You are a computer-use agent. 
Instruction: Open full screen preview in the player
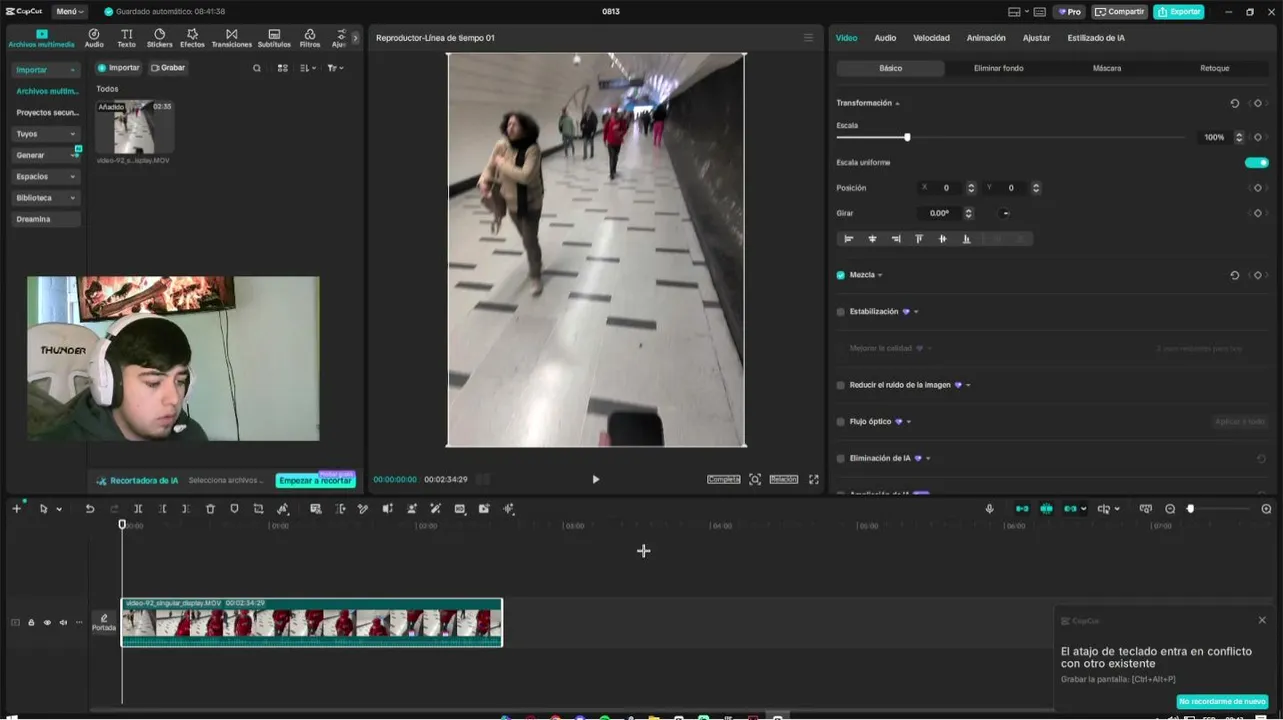(813, 480)
